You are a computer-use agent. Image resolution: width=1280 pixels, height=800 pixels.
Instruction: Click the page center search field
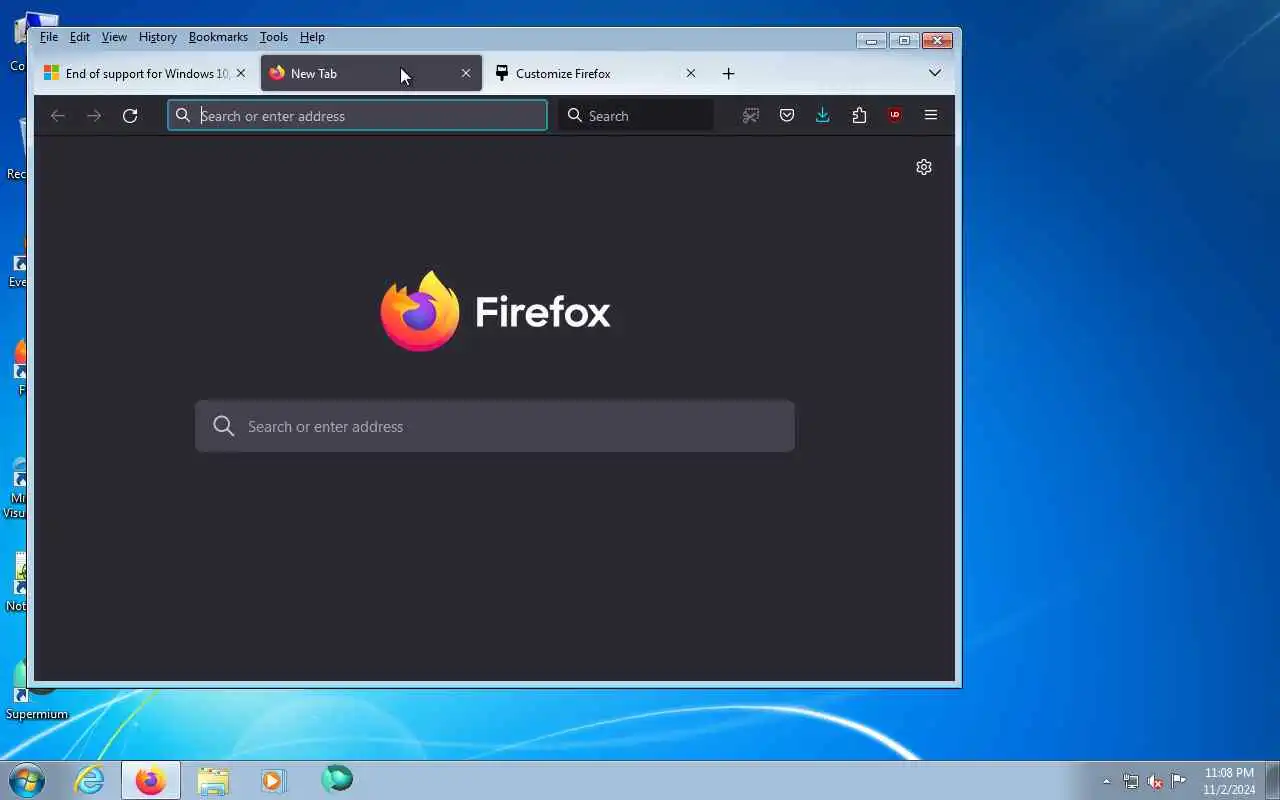(x=495, y=427)
